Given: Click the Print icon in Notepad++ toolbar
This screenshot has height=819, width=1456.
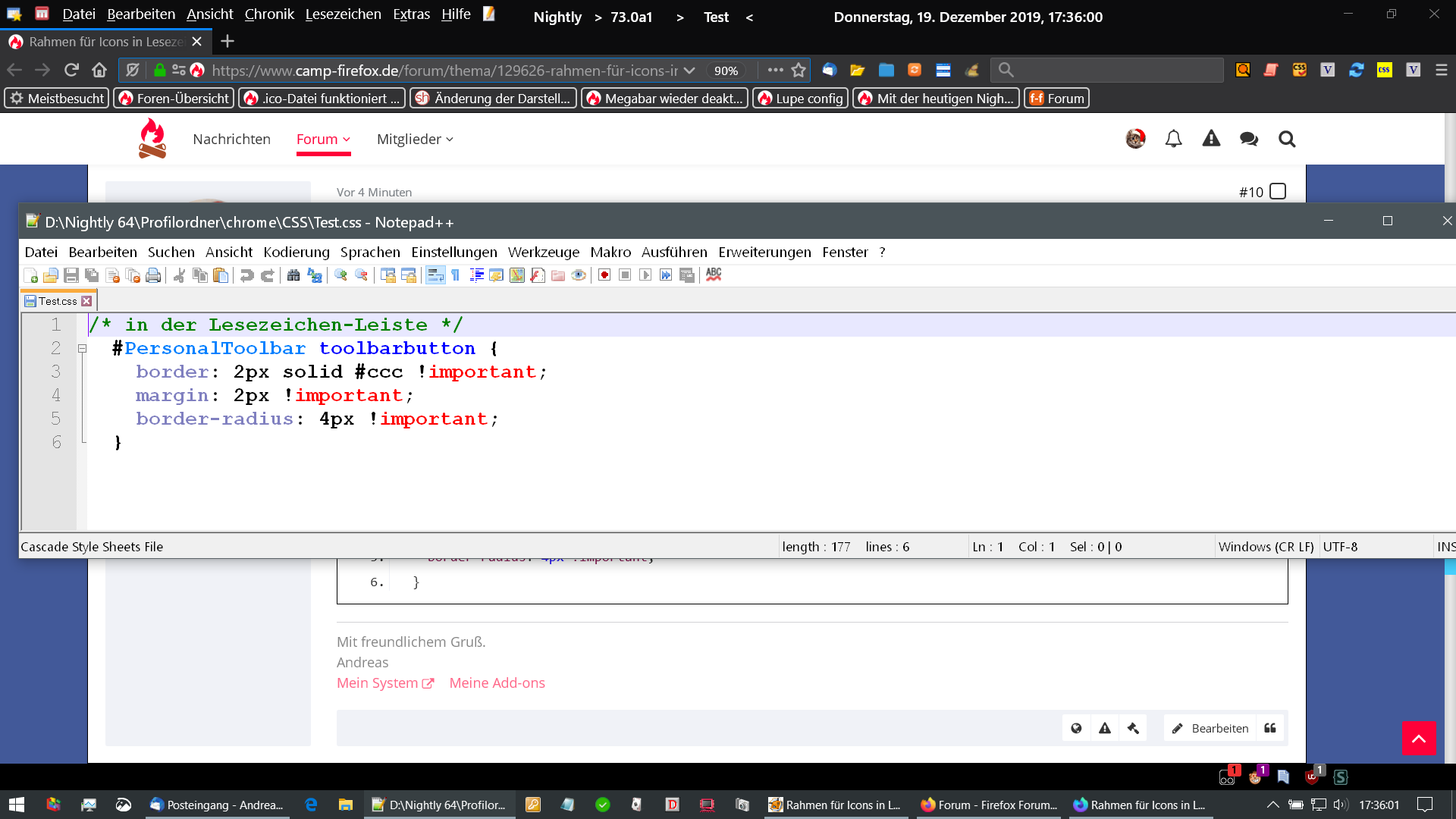Looking at the screenshot, I should pyautogui.click(x=153, y=275).
